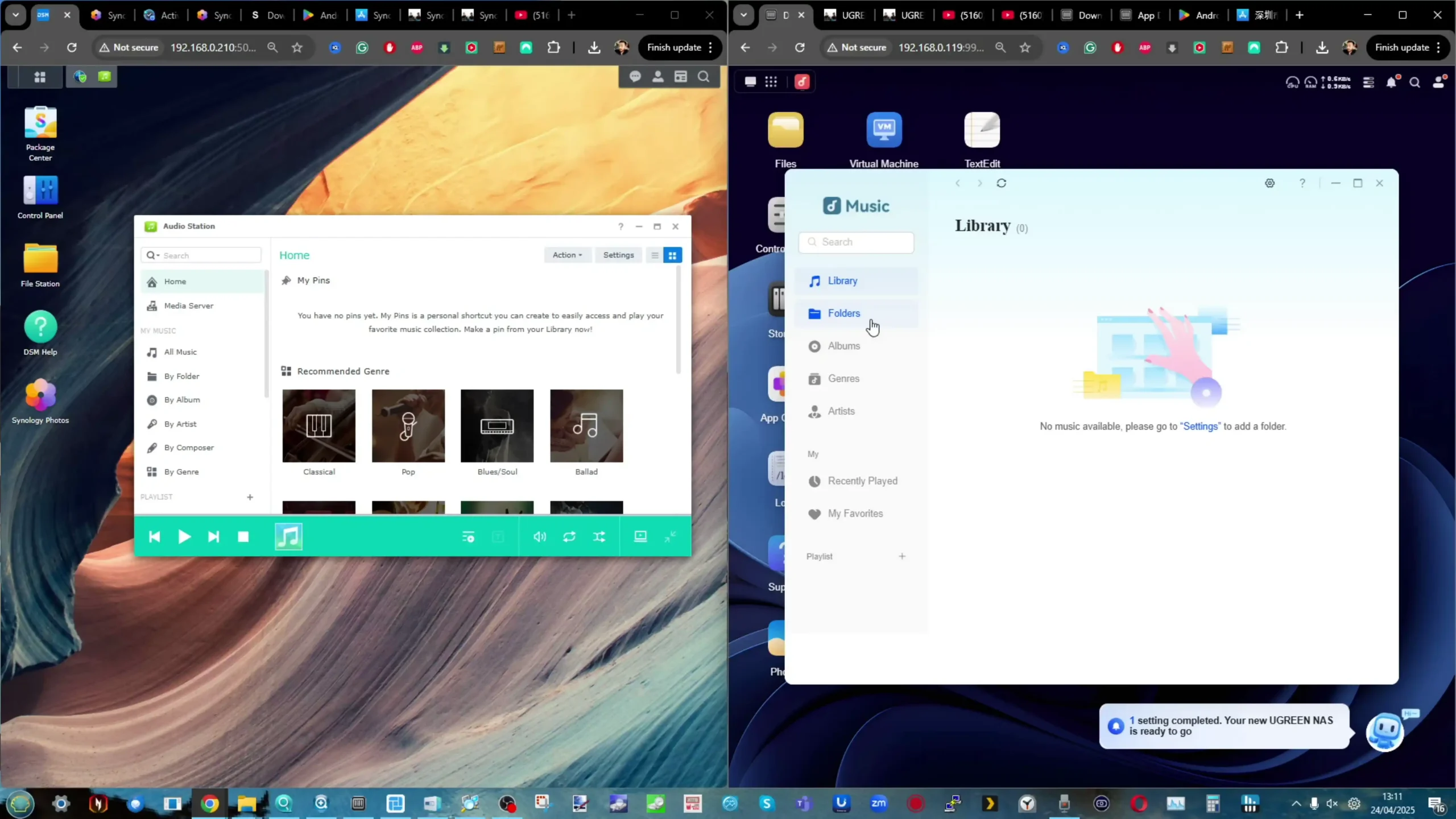Open File Station on the DSM desktop

(x=40, y=265)
